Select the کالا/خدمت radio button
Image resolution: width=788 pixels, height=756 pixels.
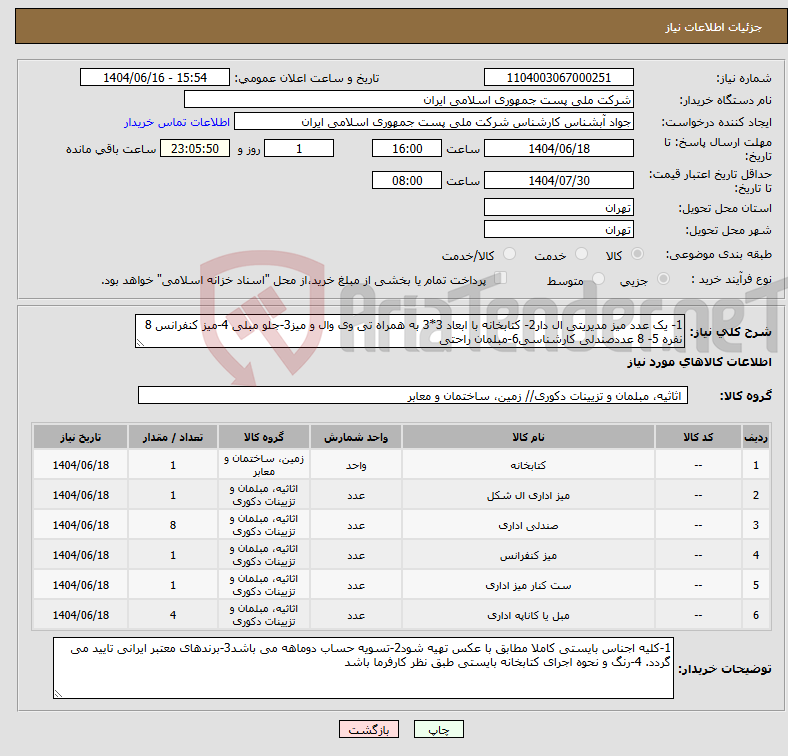(x=510, y=254)
